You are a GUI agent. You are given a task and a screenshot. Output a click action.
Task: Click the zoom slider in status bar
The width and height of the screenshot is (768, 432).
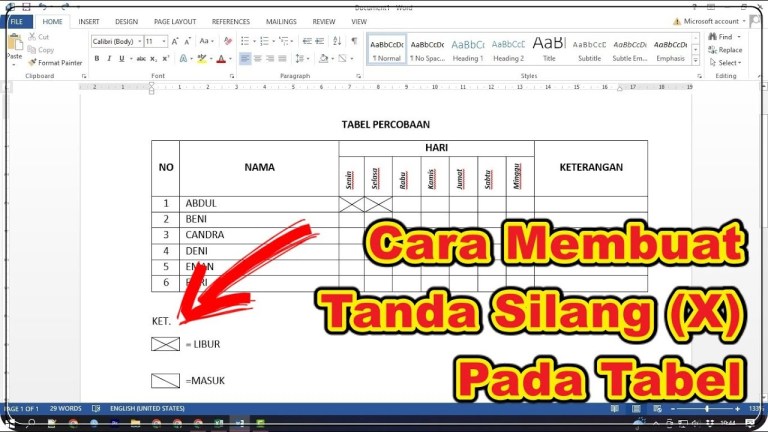pyautogui.click(x=707, y=409)
